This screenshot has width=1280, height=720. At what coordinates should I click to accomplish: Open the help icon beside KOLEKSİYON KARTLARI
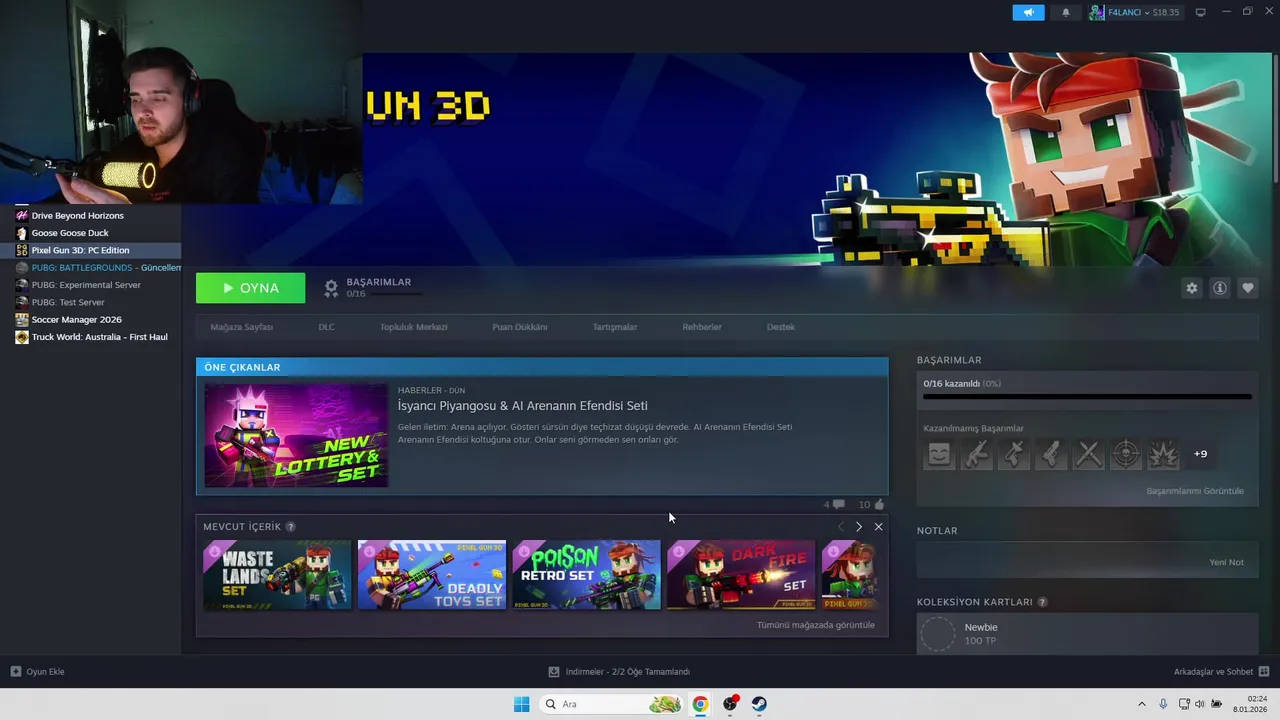1043,603
